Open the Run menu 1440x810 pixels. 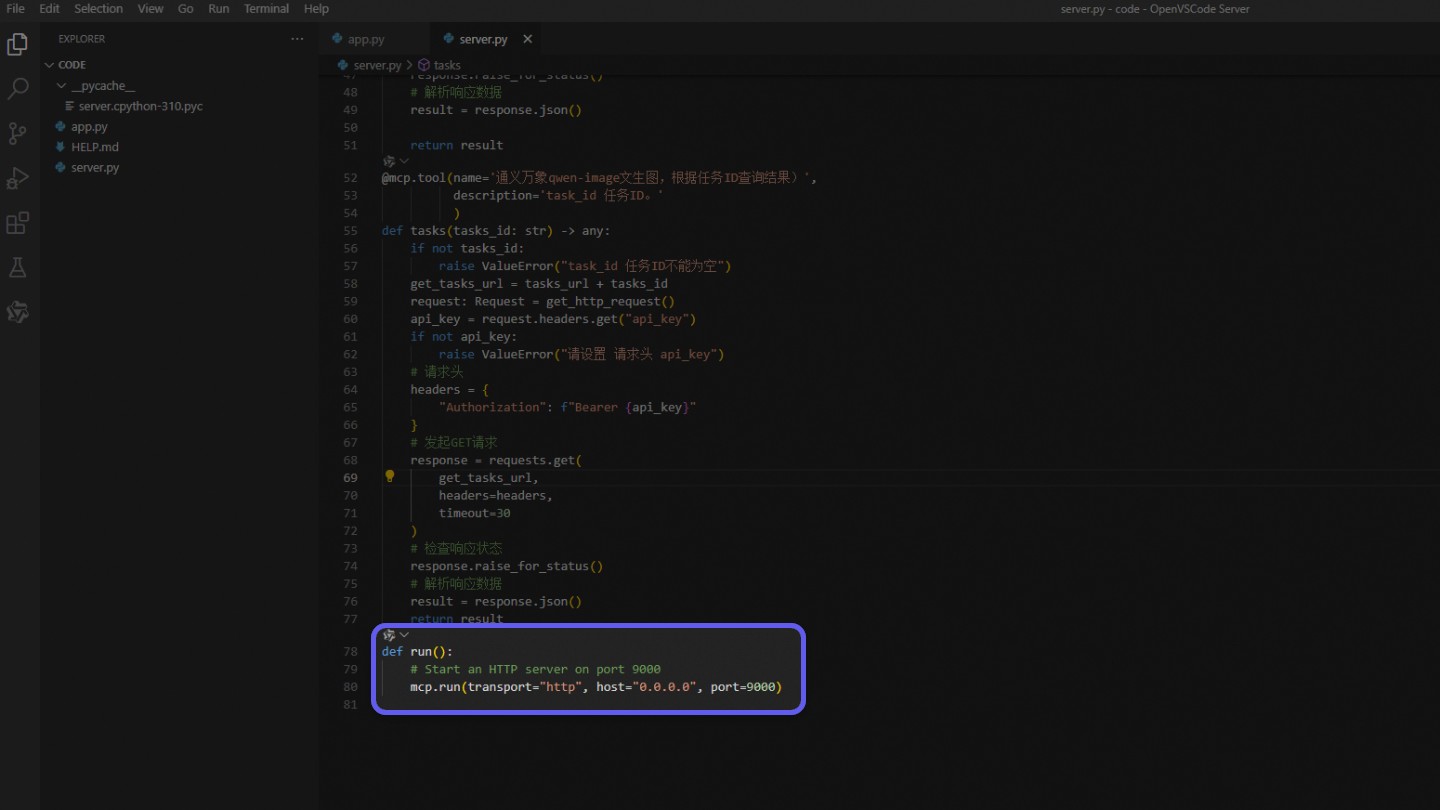tap(218, 9)
